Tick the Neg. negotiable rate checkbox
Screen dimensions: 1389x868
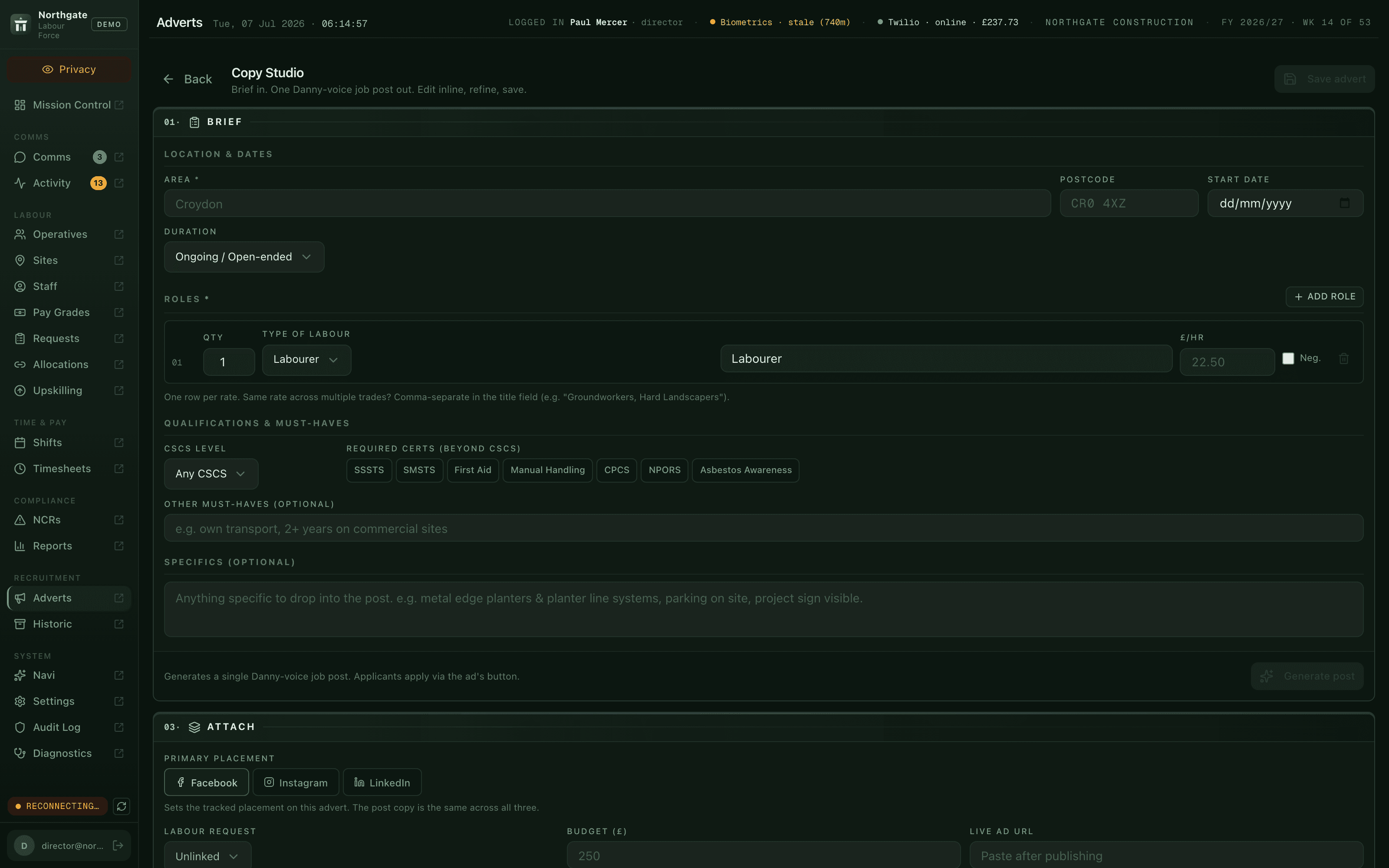pos(1288,358)
